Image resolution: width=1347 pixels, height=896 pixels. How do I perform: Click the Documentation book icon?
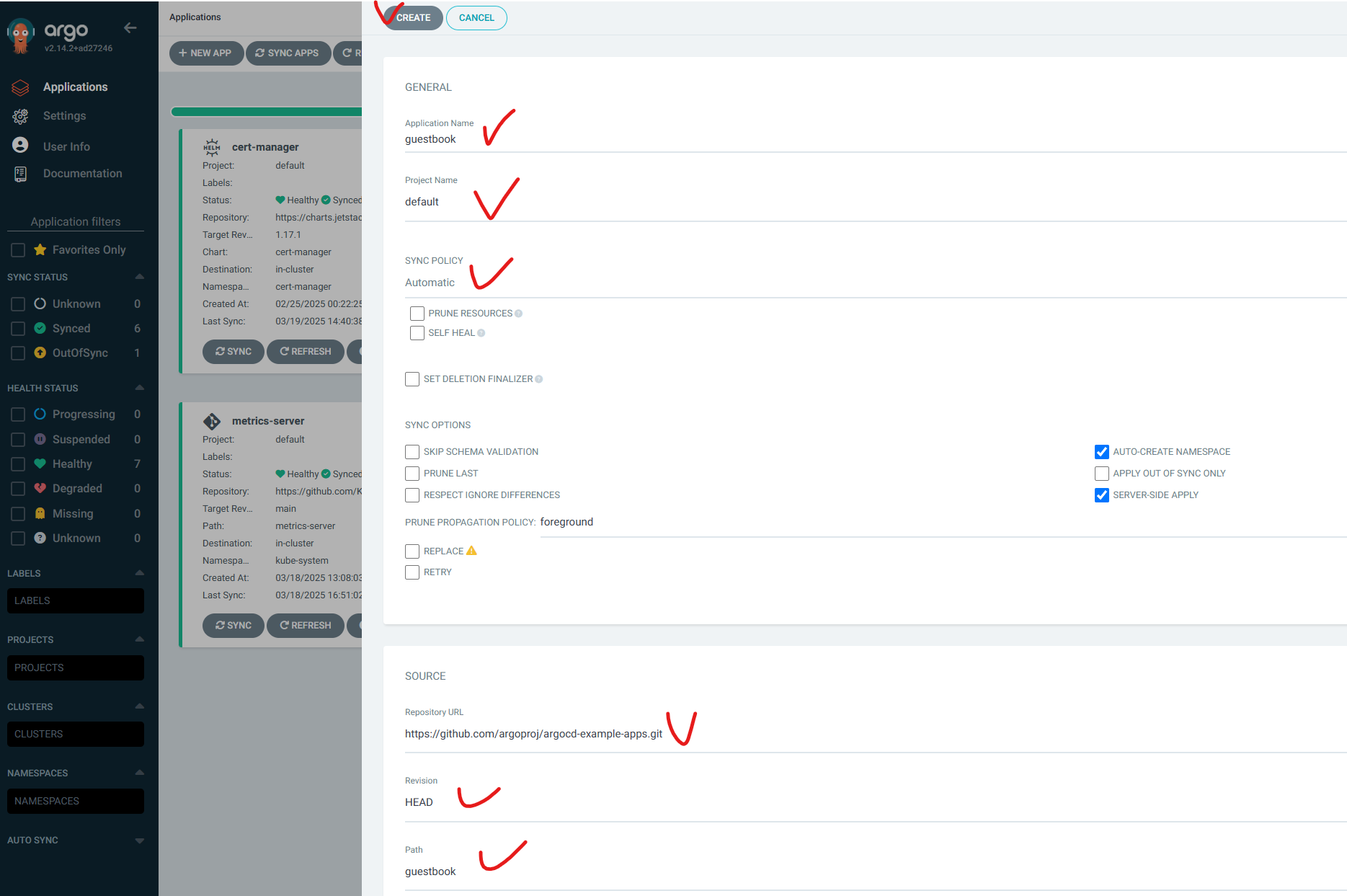pyautogui.click(x=20, y=174)
